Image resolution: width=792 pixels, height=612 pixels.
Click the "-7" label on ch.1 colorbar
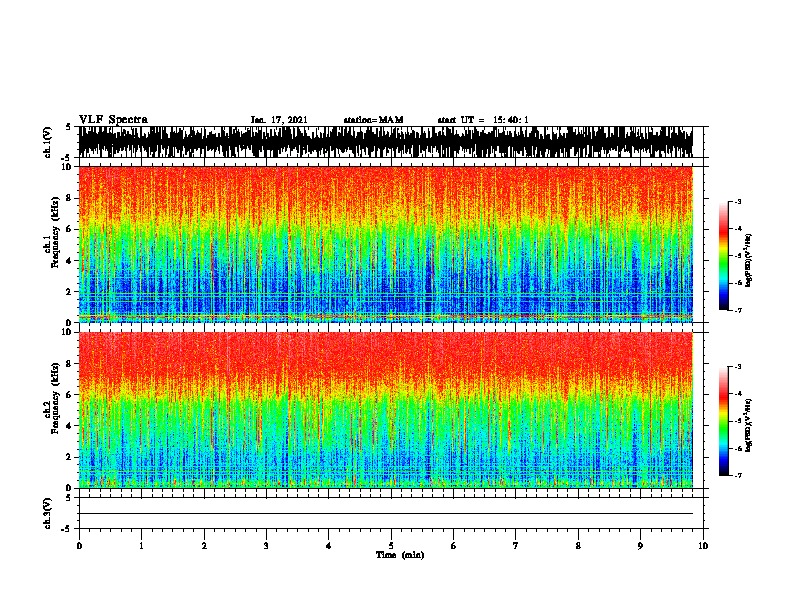[737, 310]
